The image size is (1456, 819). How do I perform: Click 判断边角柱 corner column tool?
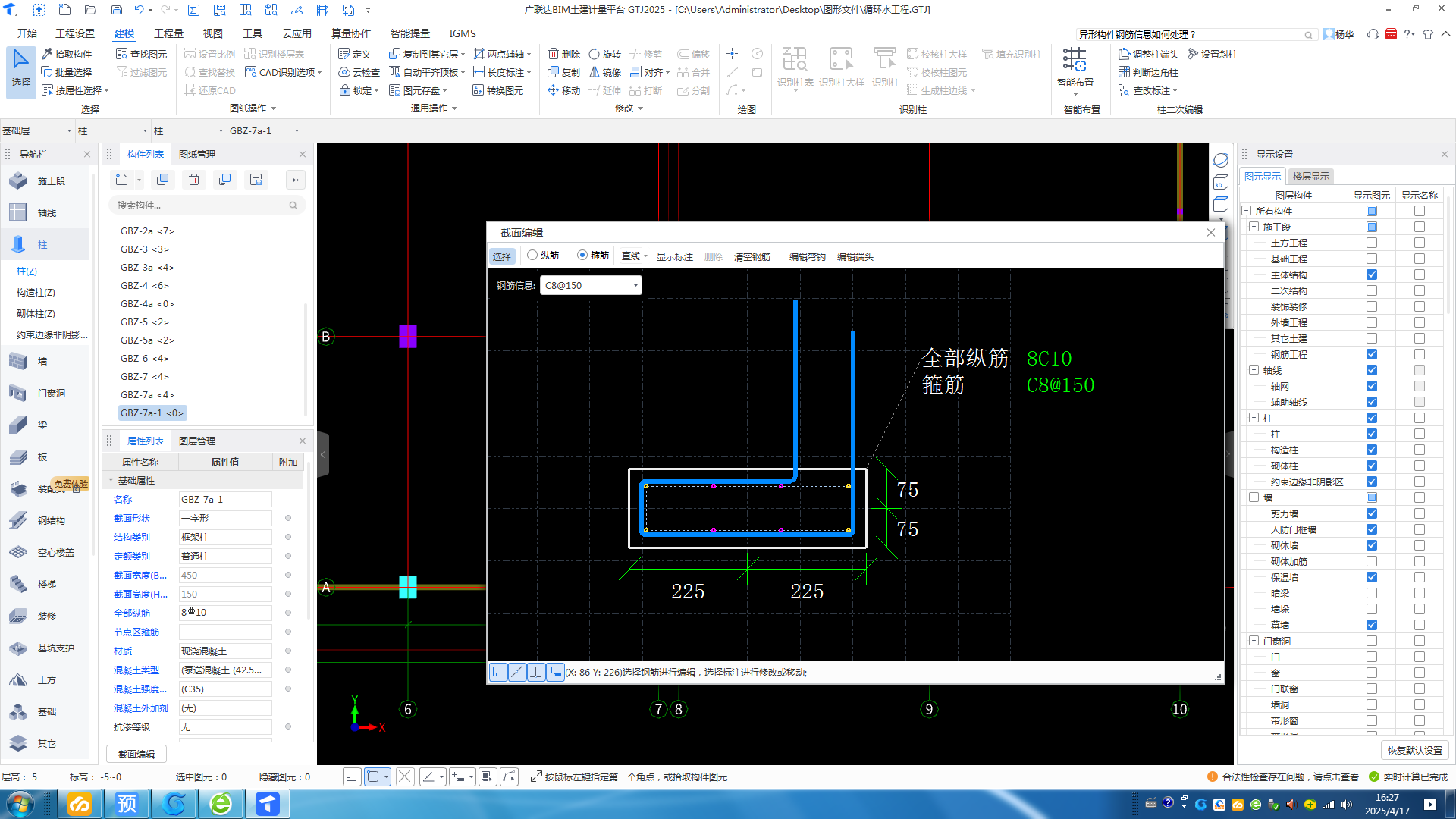coord(1148,72)
